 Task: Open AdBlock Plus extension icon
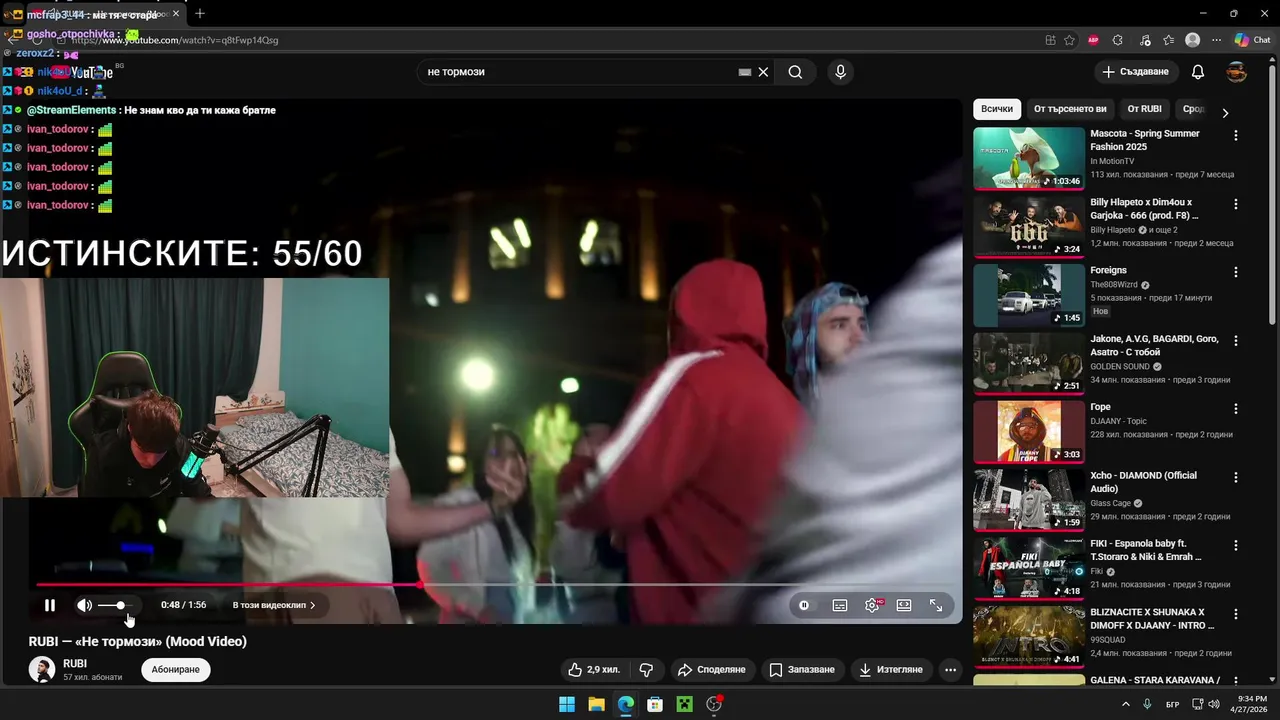(x=1093, y=40)
